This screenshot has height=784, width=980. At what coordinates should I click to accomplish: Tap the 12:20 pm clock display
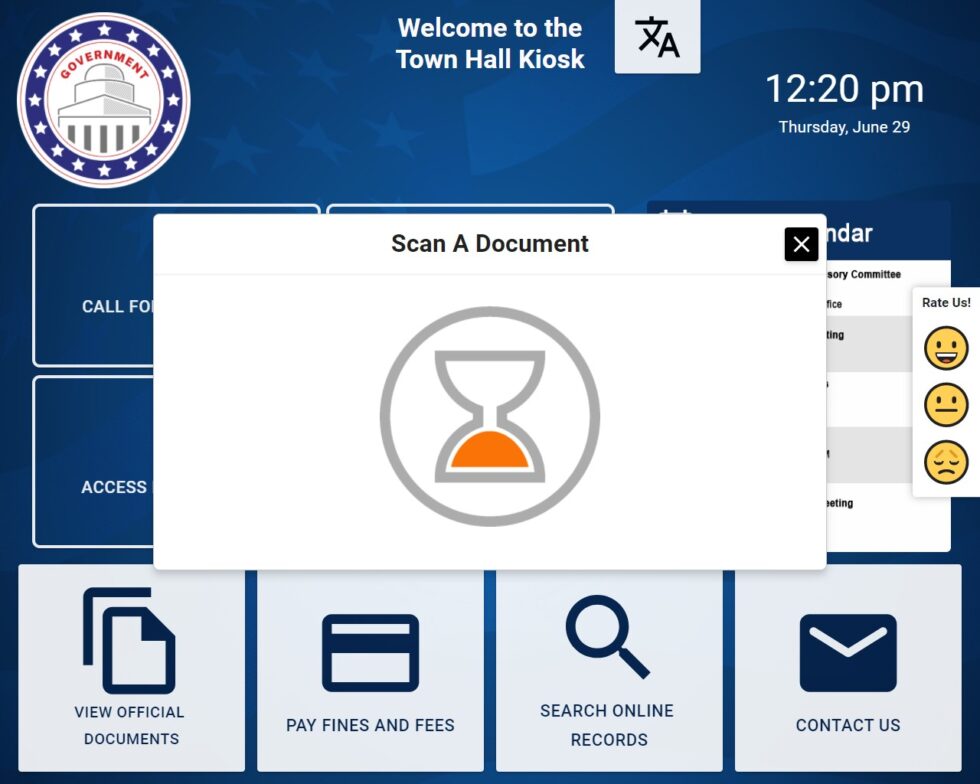tap(846, 89)
